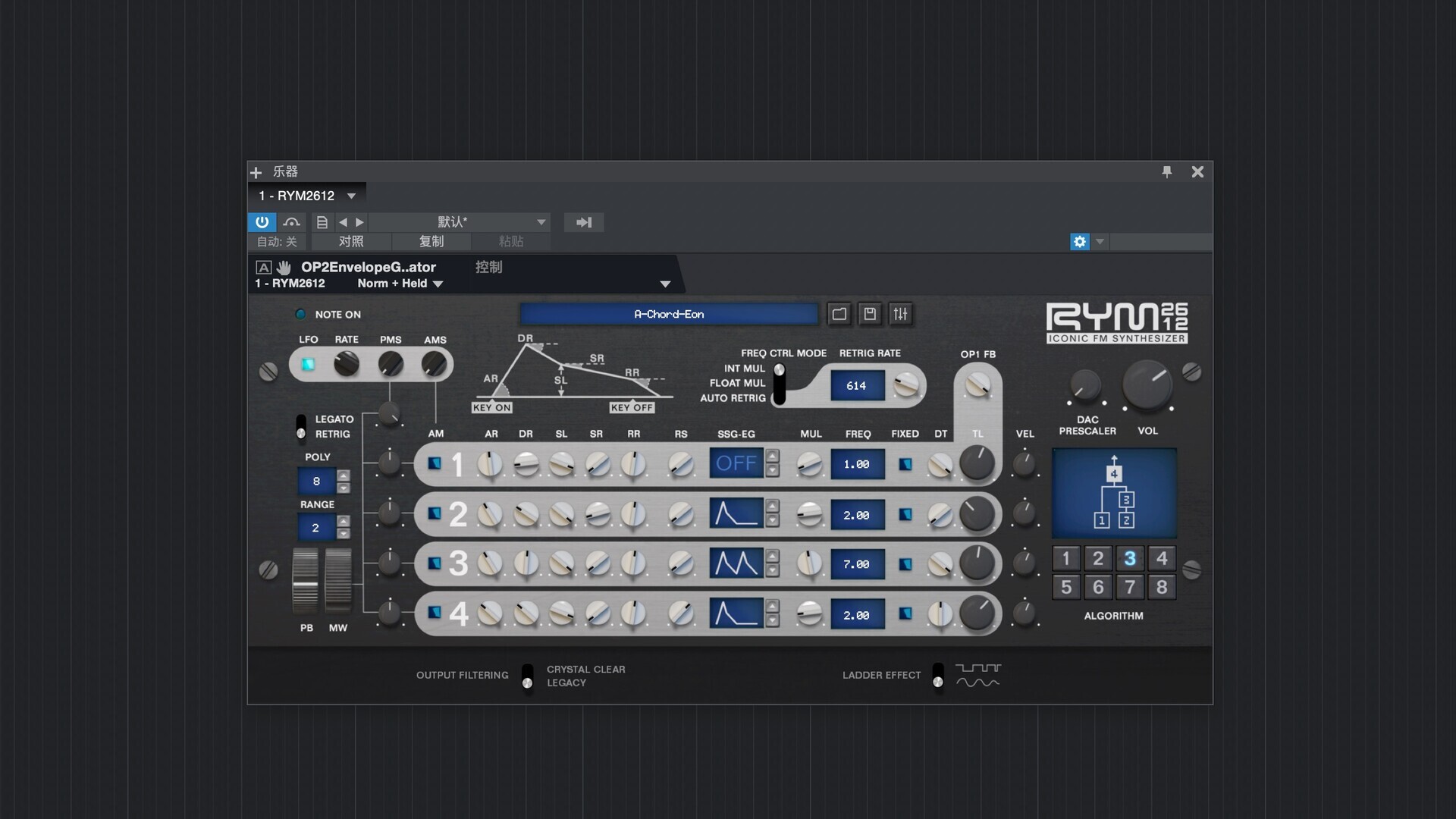The image size is (1456, 819).
Task: Increase POLY voice count stepper
Action: 344,475
